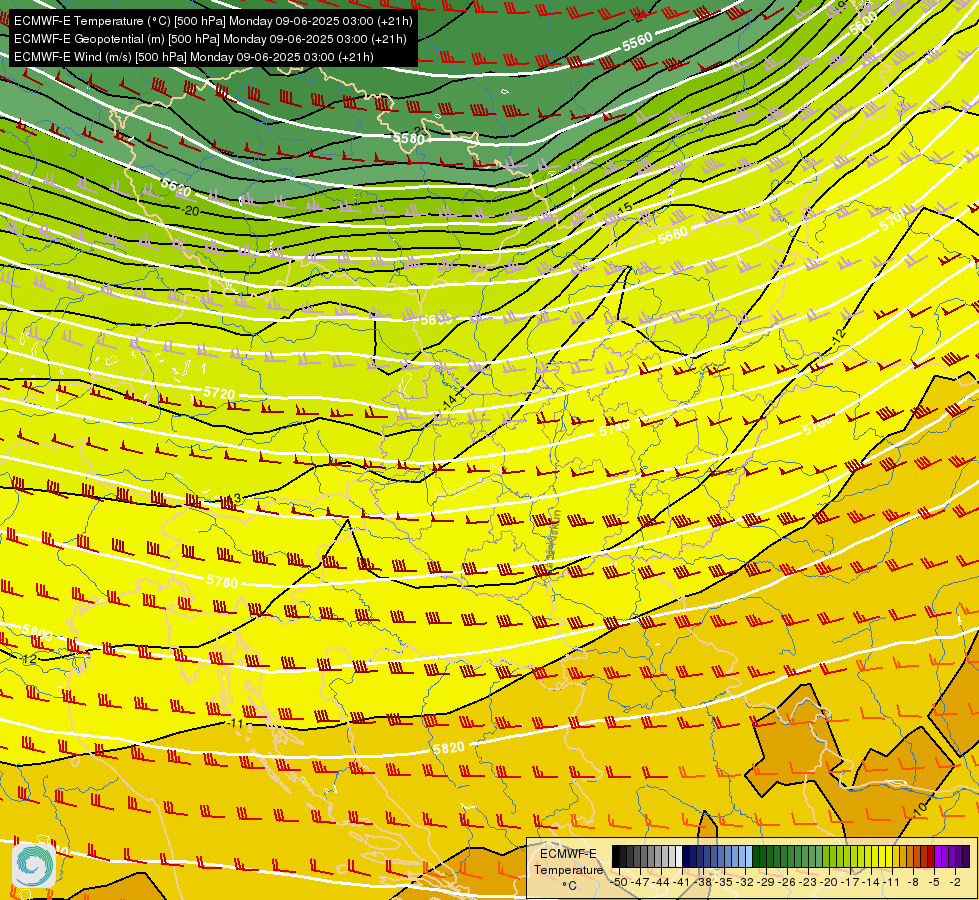Click the -2 value on the temperature legend
Viewport: 979px width, 900px height.
[x=955, y=882]
